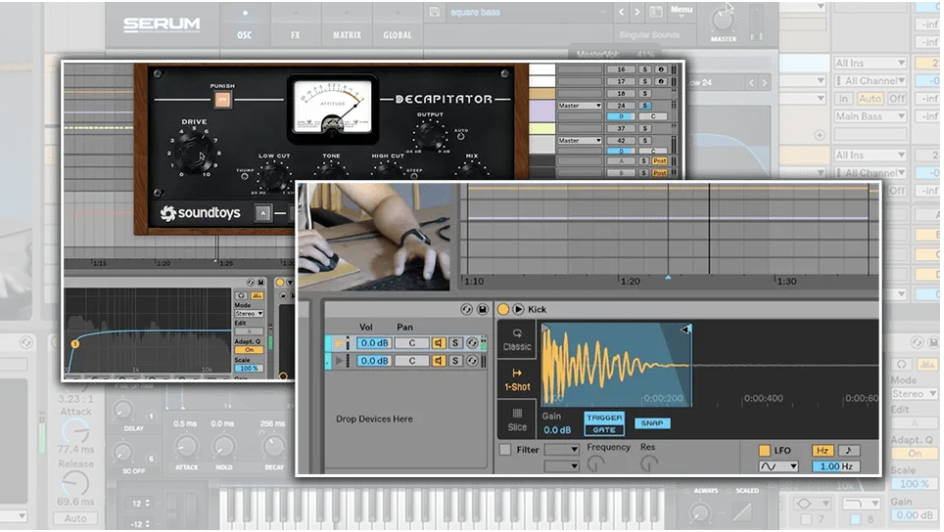
Task: Open Master dropdown on track 24 row
Action: pos(579,105)
